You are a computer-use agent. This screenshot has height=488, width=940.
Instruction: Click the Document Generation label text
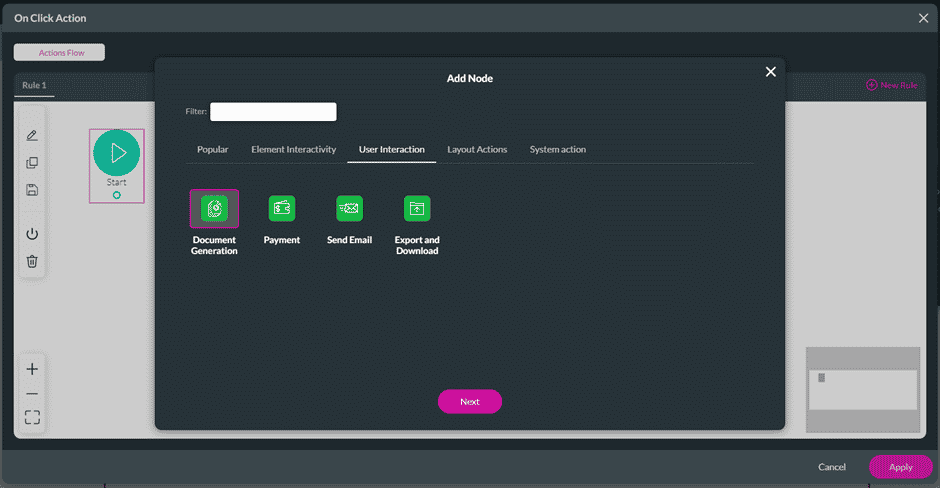[214, 245]
